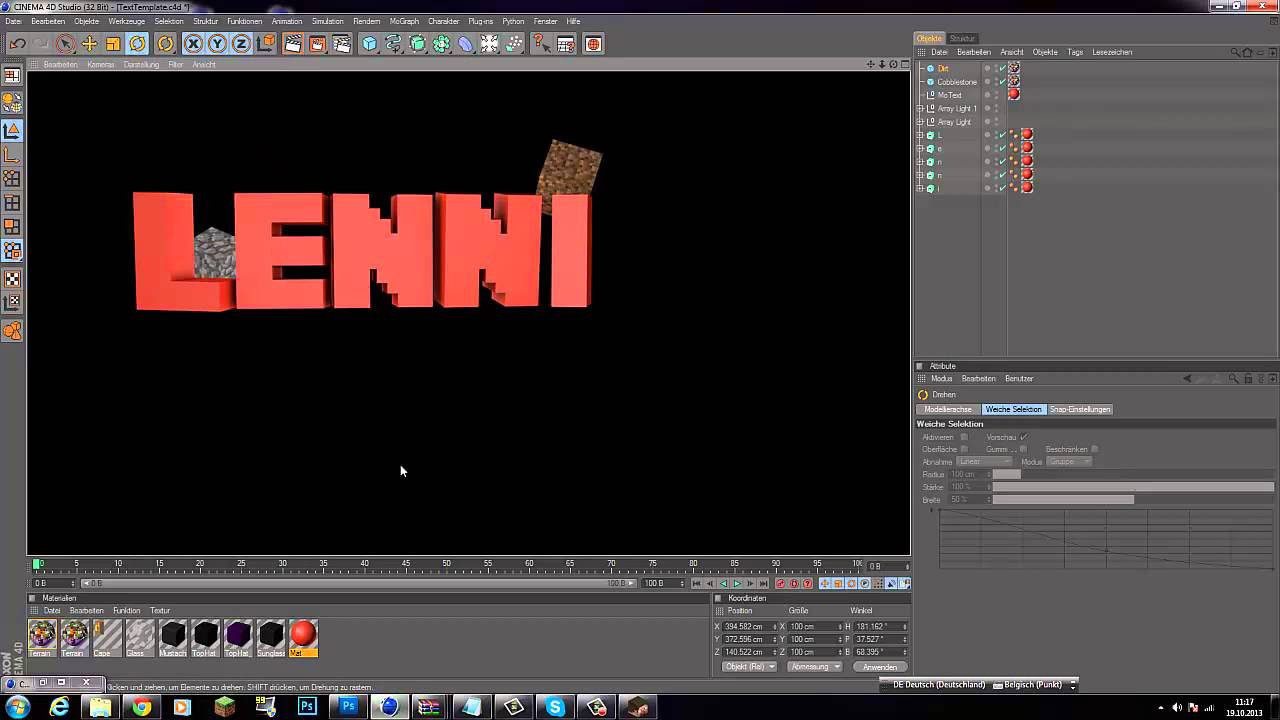
Task: Open the spline pen tool icon
Action: (x=394, y=44)
